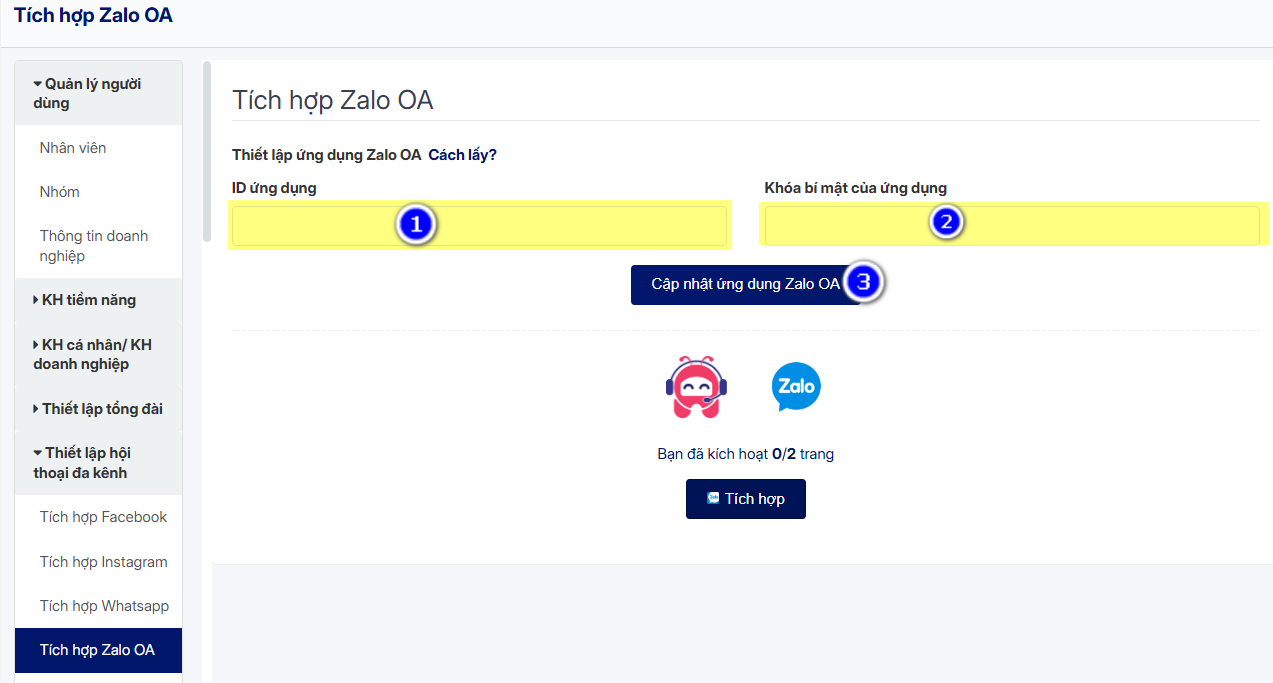Screen dimensions: 1273x683
Task: Open the Cách lấy? help link
Action: [462, 155]
